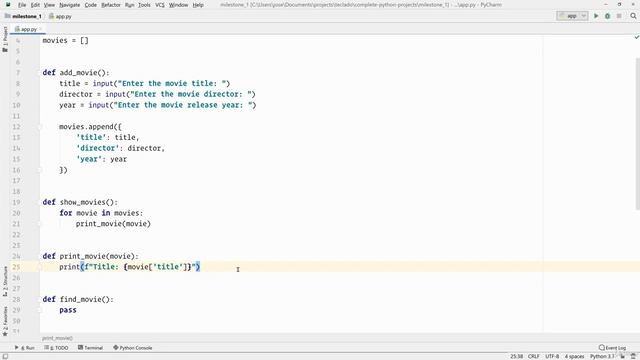
Task: Click the inspections profile icon in the status bar
Action: 633,356
